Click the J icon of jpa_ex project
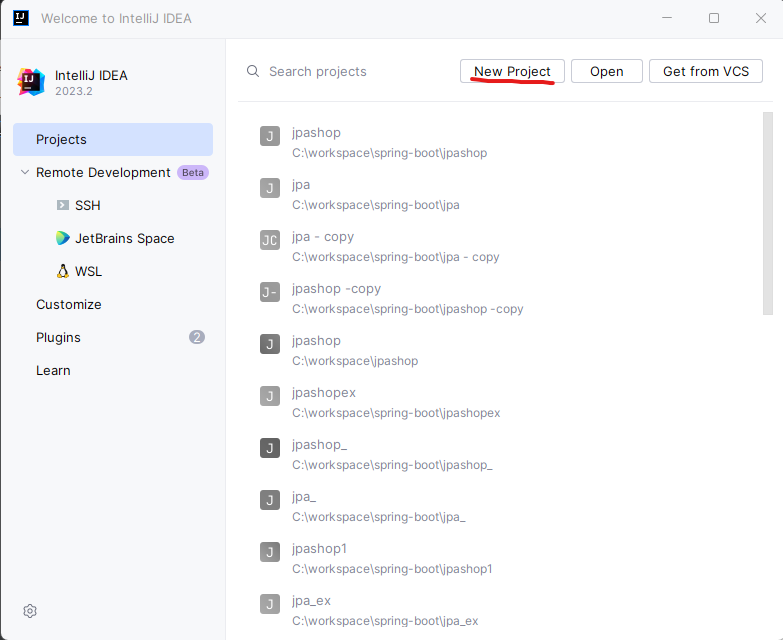Viewport: 783px width, 640px height. (270, 604)
